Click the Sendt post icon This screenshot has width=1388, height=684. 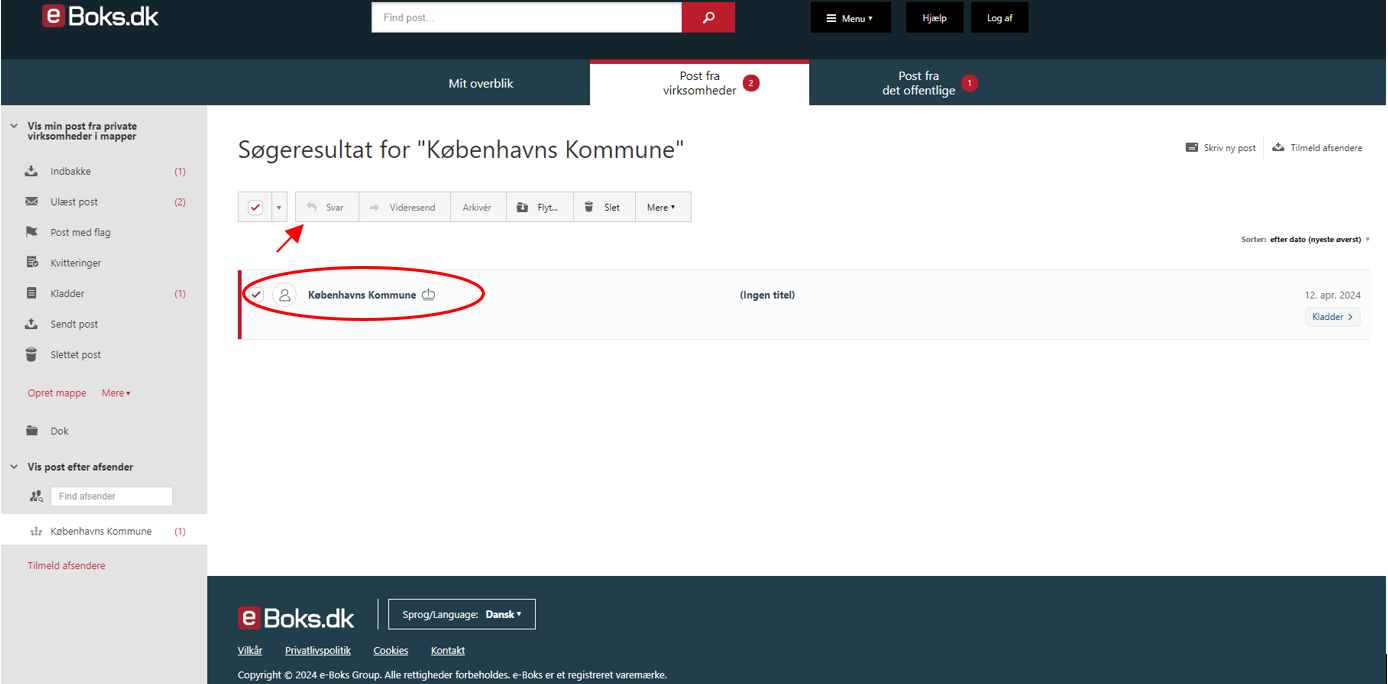point(31,324)
